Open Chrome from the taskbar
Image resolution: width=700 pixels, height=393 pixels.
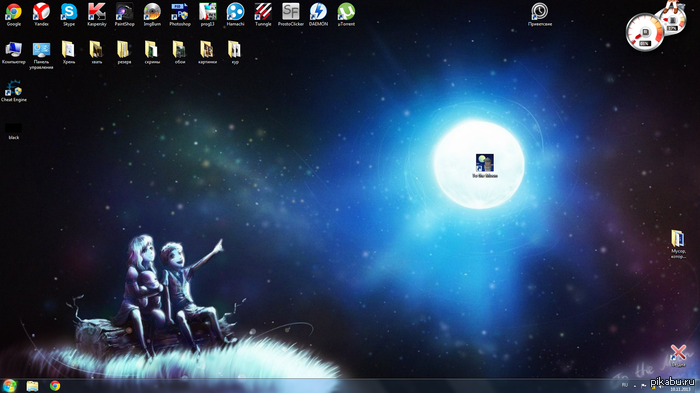click(55, 385)
